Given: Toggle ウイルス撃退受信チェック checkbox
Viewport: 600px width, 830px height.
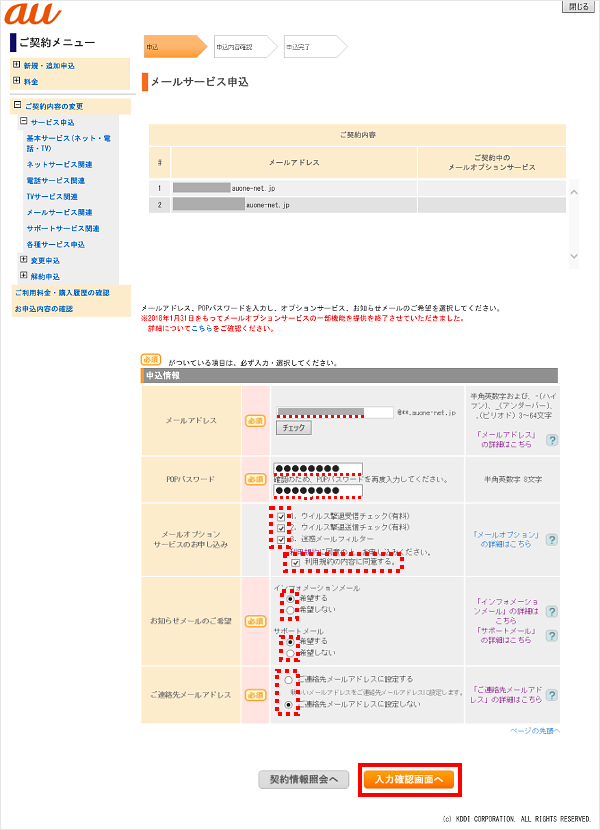Looking at the screenshot, I should [x=281, y=515].
